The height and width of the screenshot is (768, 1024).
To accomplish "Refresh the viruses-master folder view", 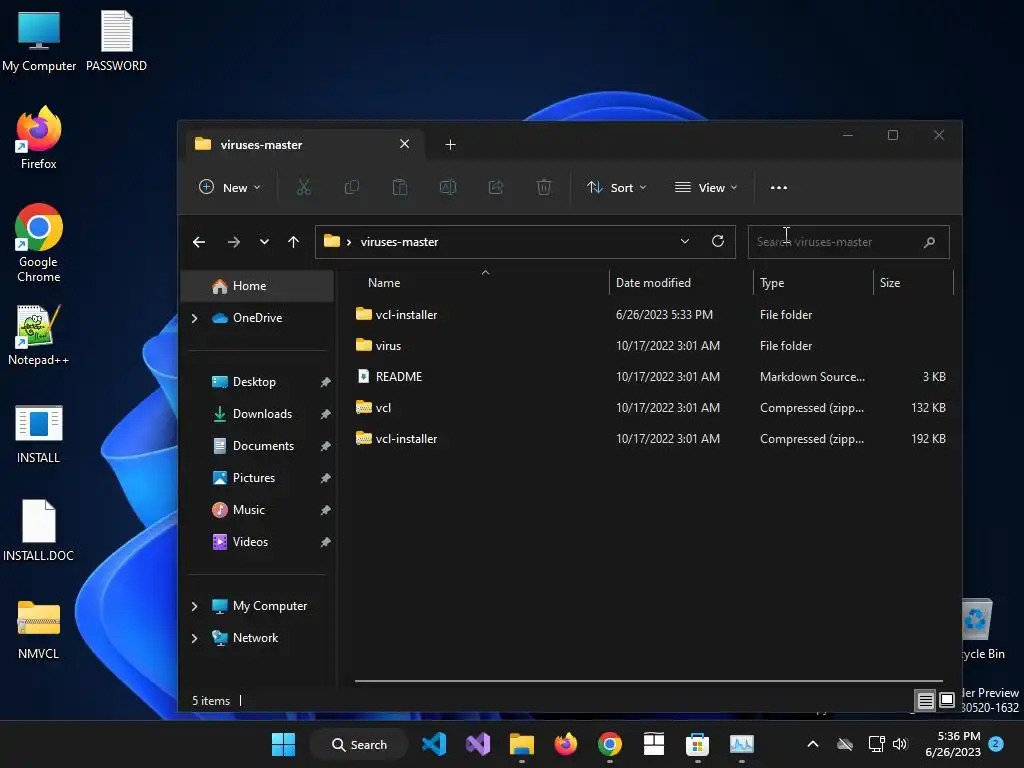I will [x=718, y=241].
